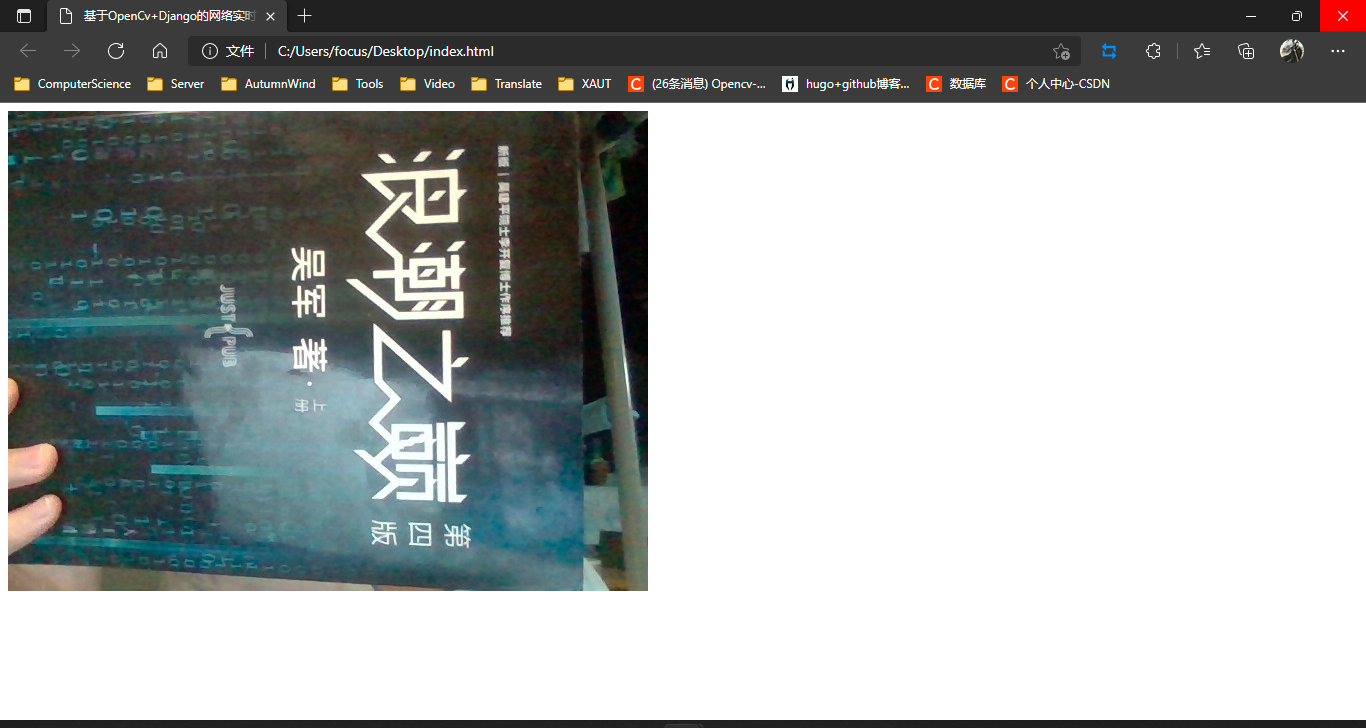Open the 数据库 bookmark

point(957,84)
